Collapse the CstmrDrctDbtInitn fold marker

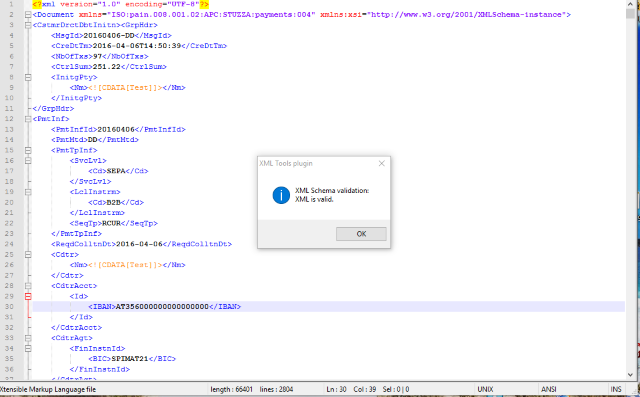click(x=28, y=25)
